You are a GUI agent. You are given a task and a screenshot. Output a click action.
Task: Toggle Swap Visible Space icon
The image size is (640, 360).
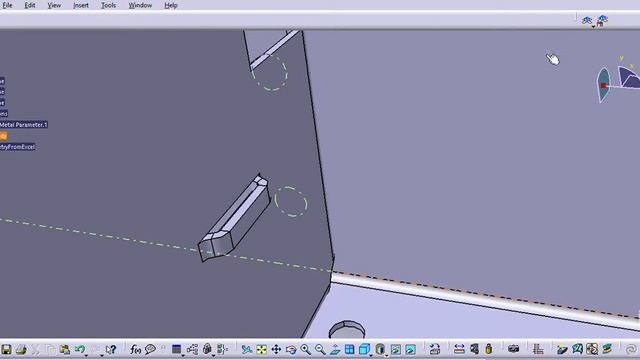tap(410, 349)
